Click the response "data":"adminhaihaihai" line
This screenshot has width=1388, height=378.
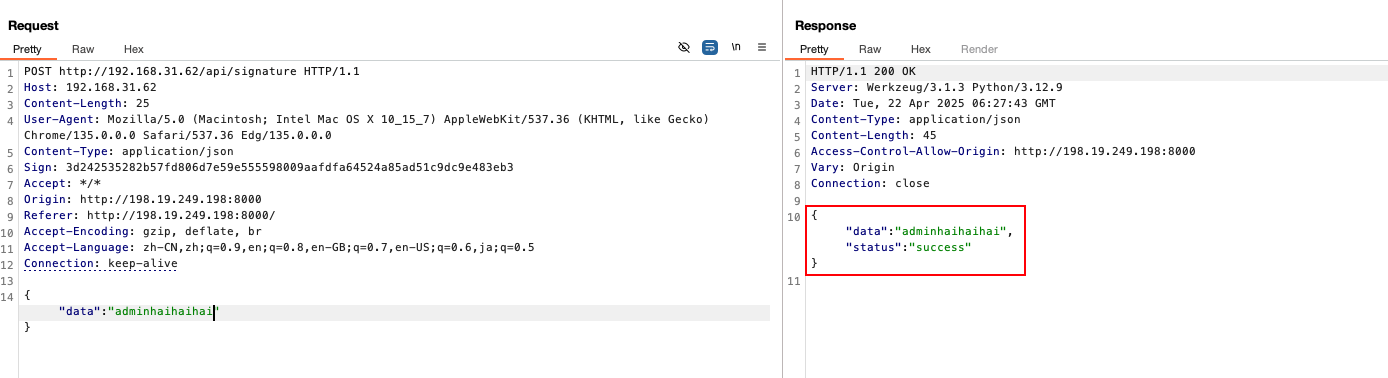[x=929, y=231]
